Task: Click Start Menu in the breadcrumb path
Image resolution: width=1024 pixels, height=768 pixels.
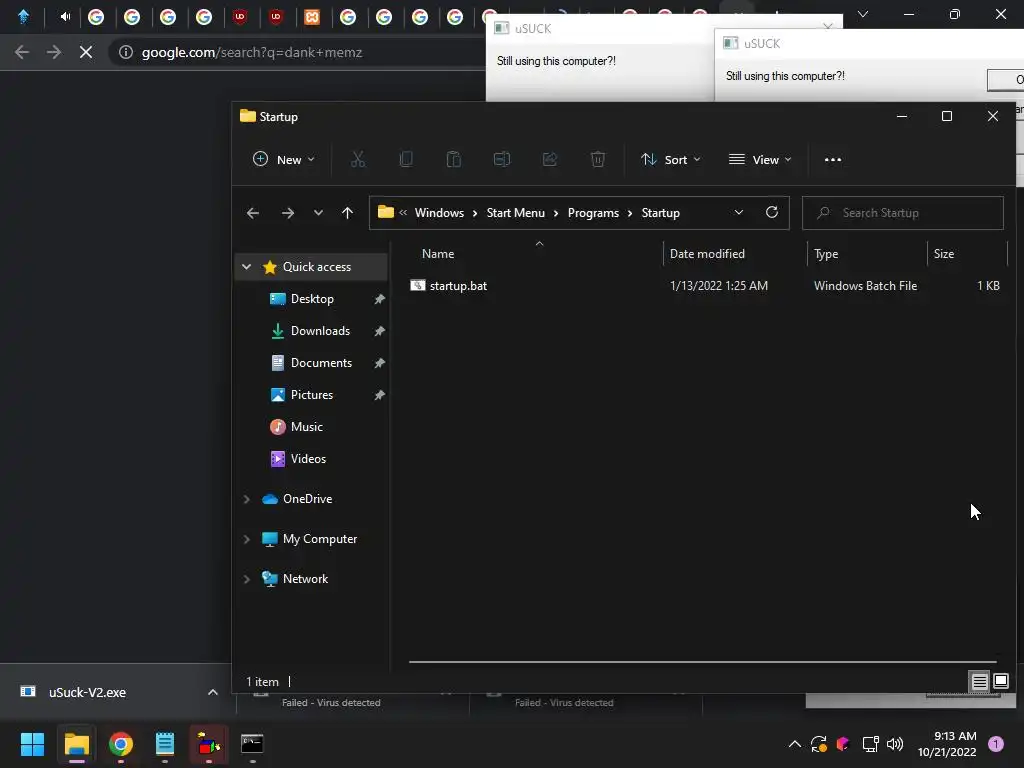Action: [x=515, y=213]
